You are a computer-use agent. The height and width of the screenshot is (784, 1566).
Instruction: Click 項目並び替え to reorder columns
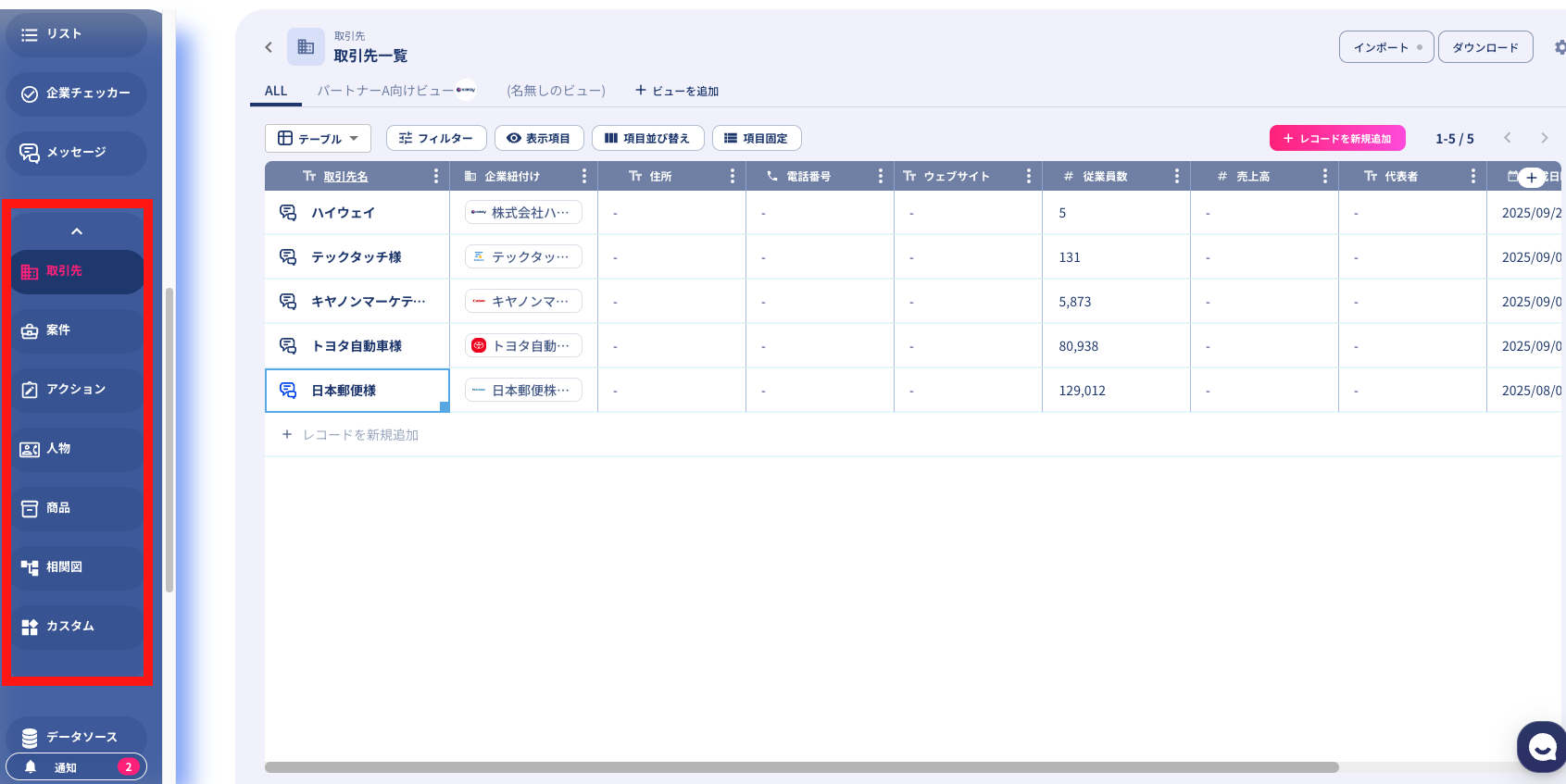pos(647,139)
